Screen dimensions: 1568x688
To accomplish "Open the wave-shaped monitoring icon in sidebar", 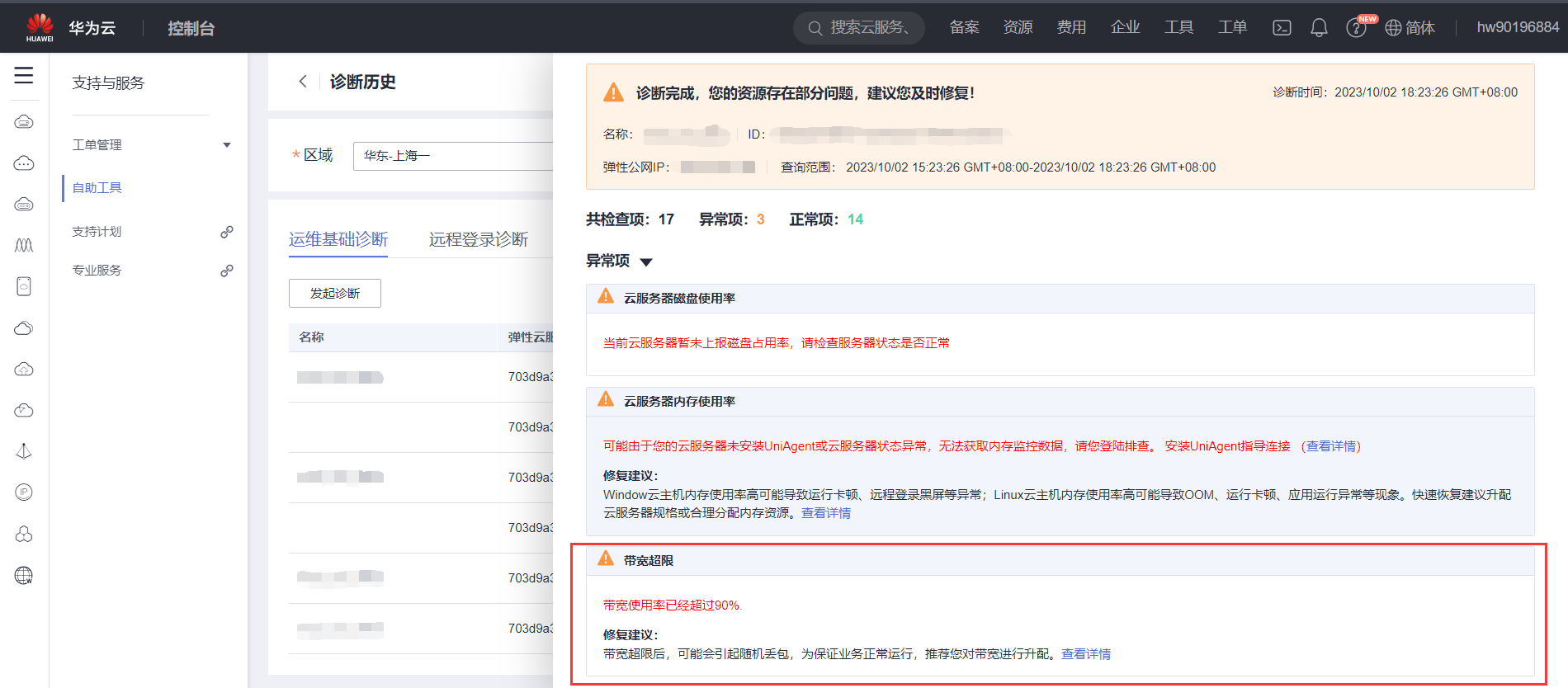I will click(x=24, y=245).
